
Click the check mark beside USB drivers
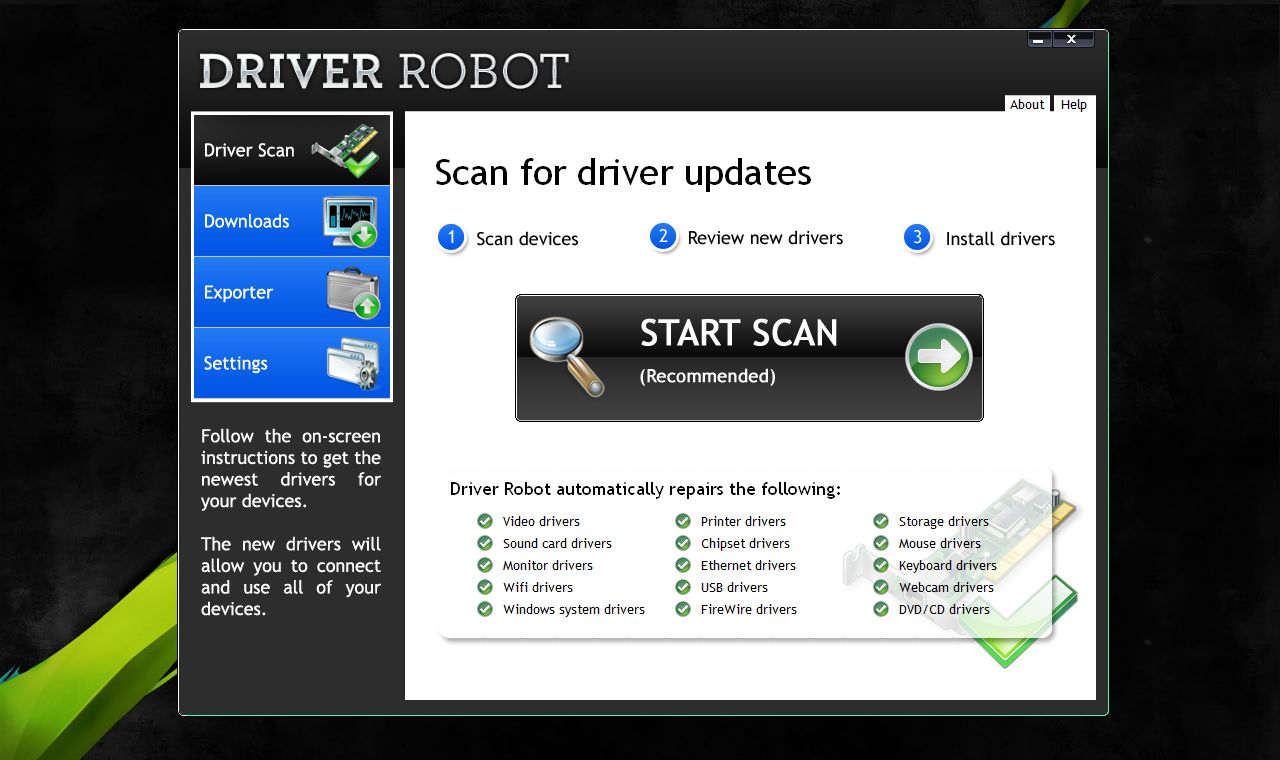pos(683,587)
